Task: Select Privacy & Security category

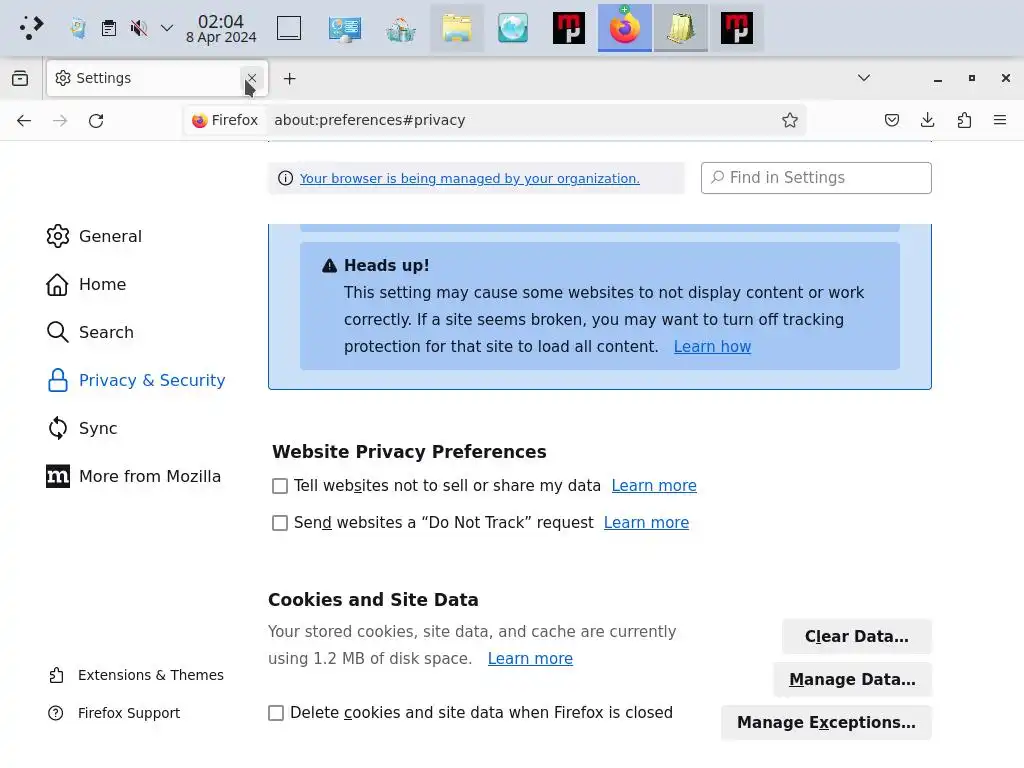Action: [x=136, y=380]
